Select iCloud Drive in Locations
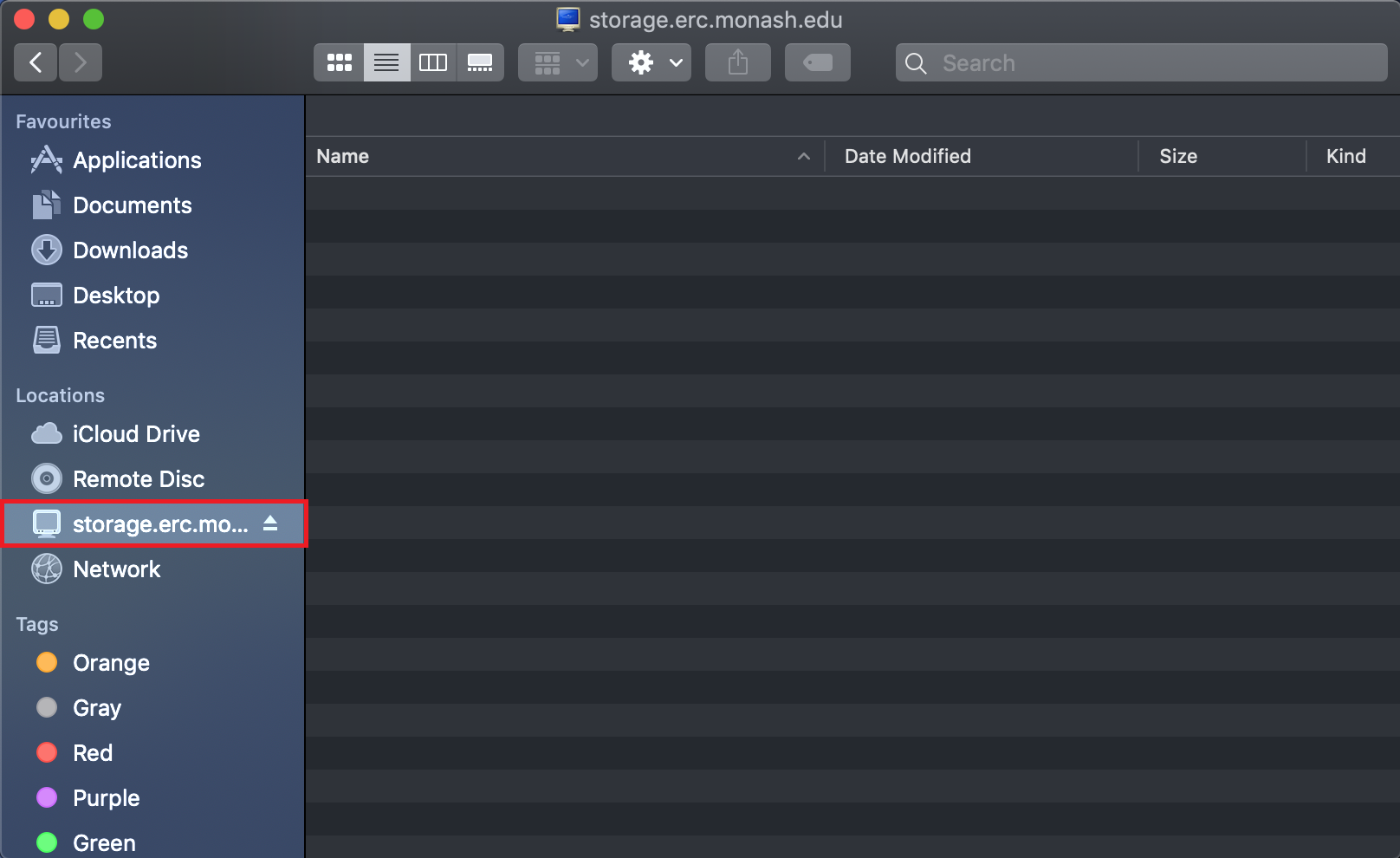Screen dimensions: 1400x858 pyautogui.click(x=136, y=434)
